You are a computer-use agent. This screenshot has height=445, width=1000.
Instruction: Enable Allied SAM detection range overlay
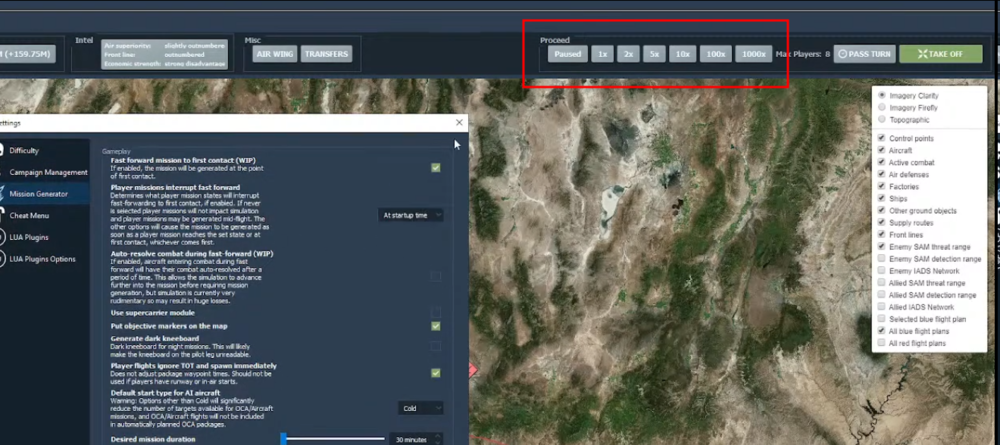click(x=881, y=295)
